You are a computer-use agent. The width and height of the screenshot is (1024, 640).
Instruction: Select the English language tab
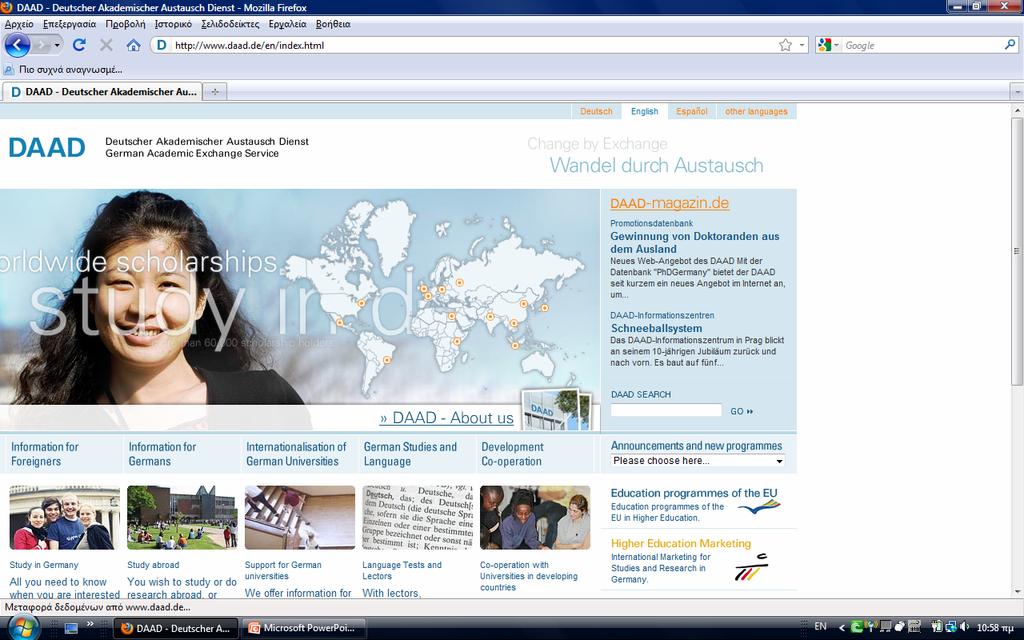tap(645, 112)
